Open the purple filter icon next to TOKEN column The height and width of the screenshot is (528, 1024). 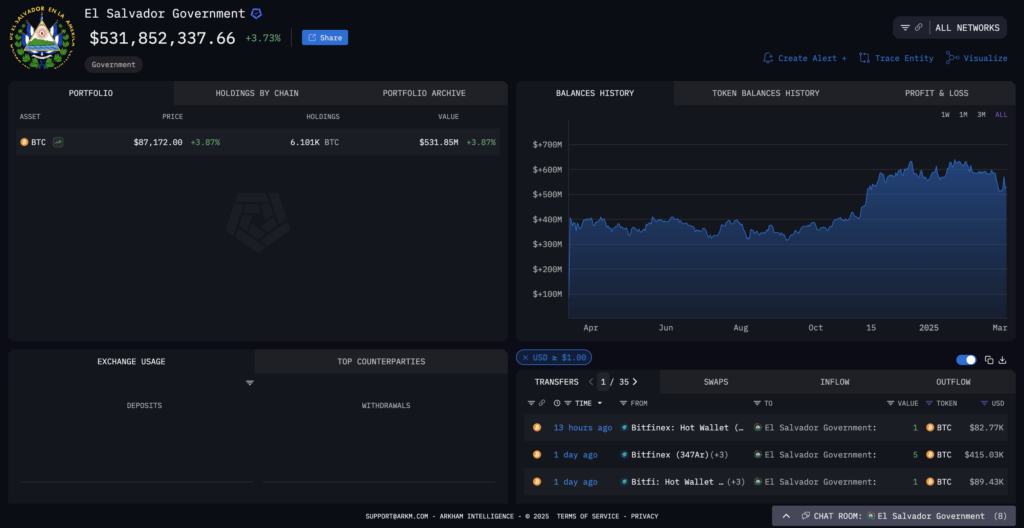point(929,403)
